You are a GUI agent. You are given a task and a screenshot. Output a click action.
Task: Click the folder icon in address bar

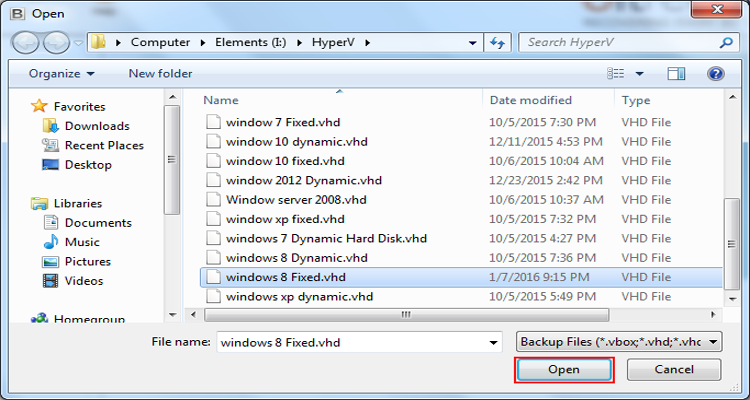coord(98,42)
